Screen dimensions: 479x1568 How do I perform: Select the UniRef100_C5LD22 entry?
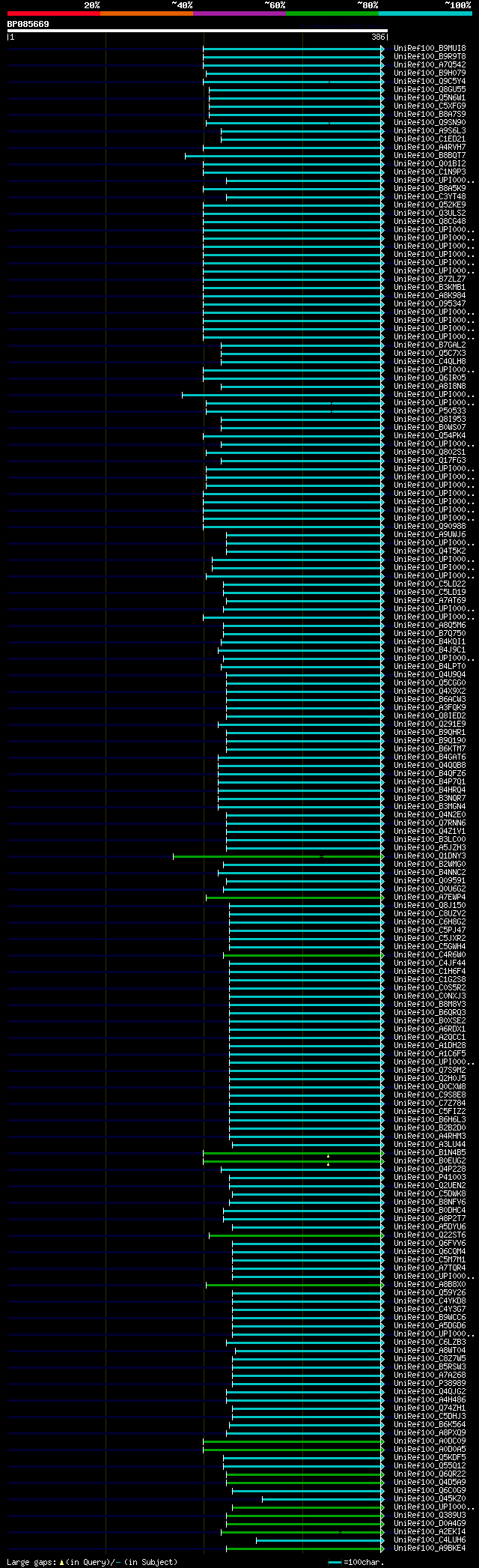[x=430, y=584]
